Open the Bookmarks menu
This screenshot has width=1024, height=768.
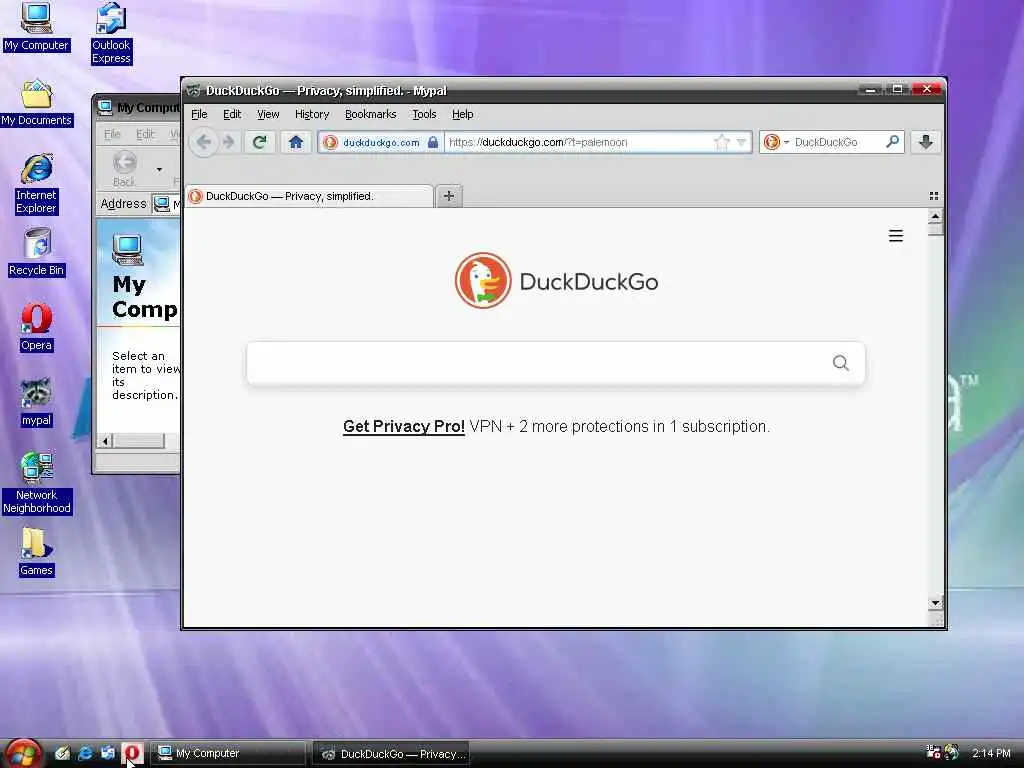coord(370,114)
